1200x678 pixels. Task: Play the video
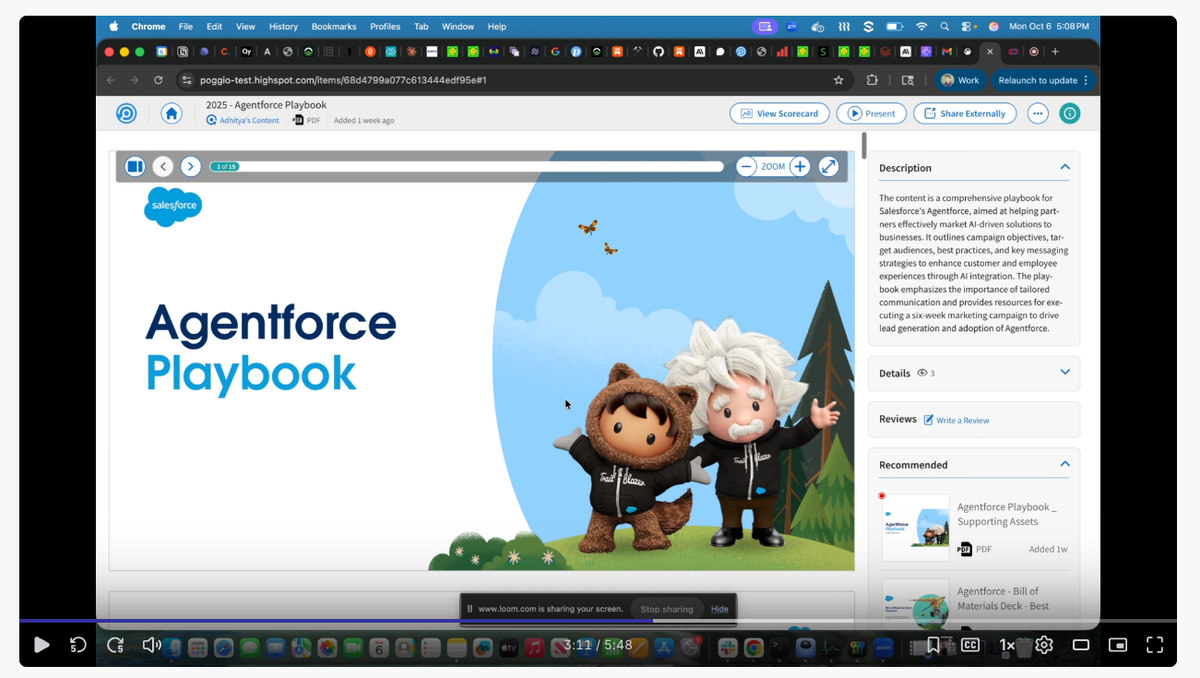(x=41, y=645)
